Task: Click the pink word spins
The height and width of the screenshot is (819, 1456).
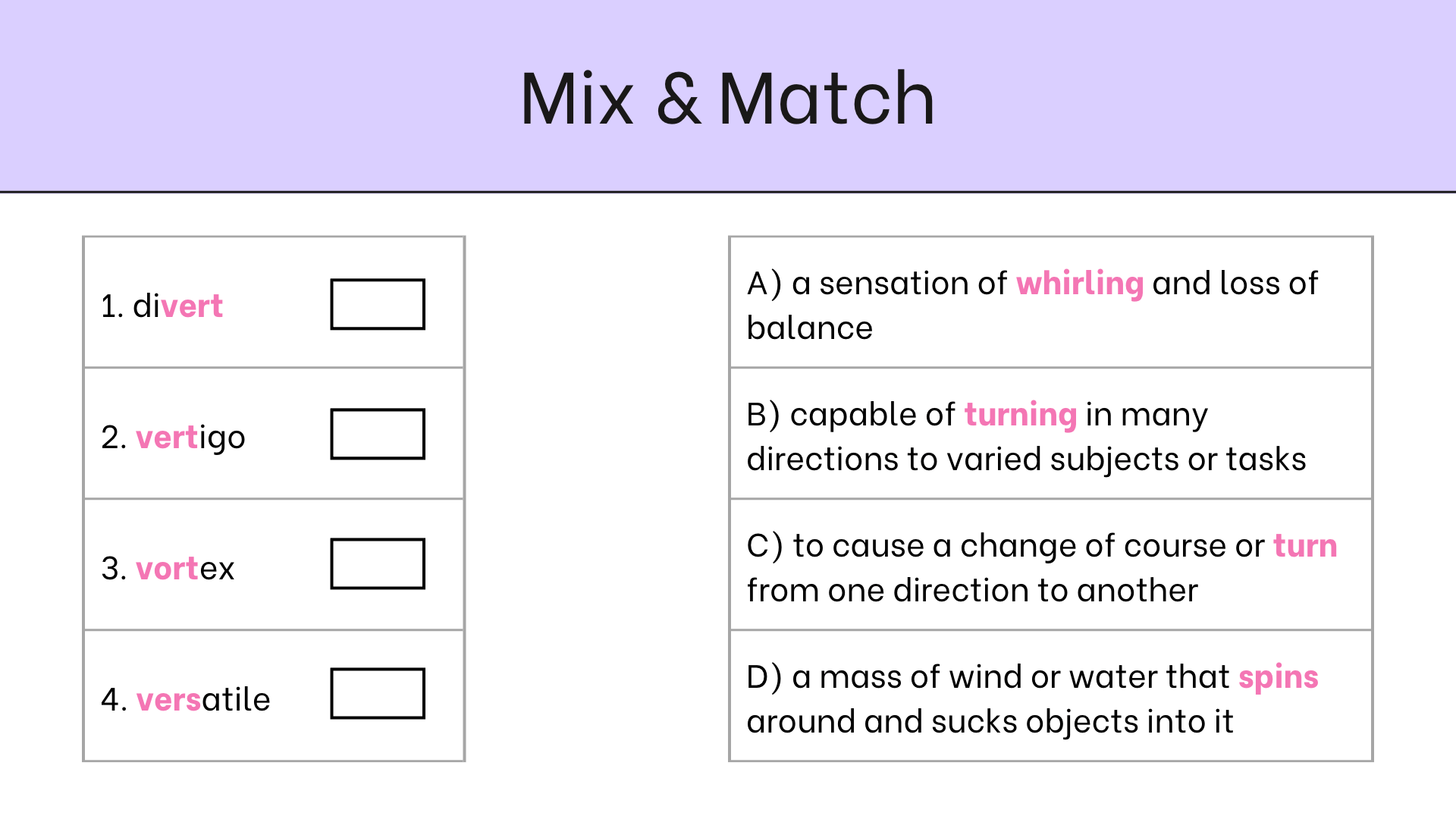Action: click(1278, 677)
